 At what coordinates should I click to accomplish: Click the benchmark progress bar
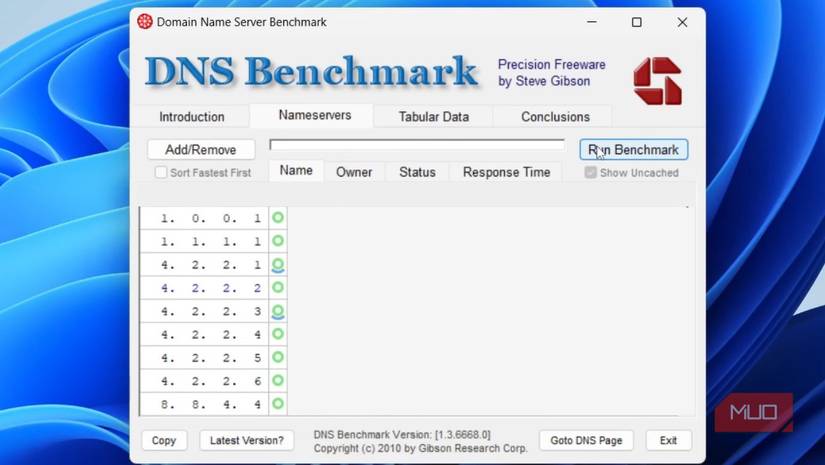[417, 144]
